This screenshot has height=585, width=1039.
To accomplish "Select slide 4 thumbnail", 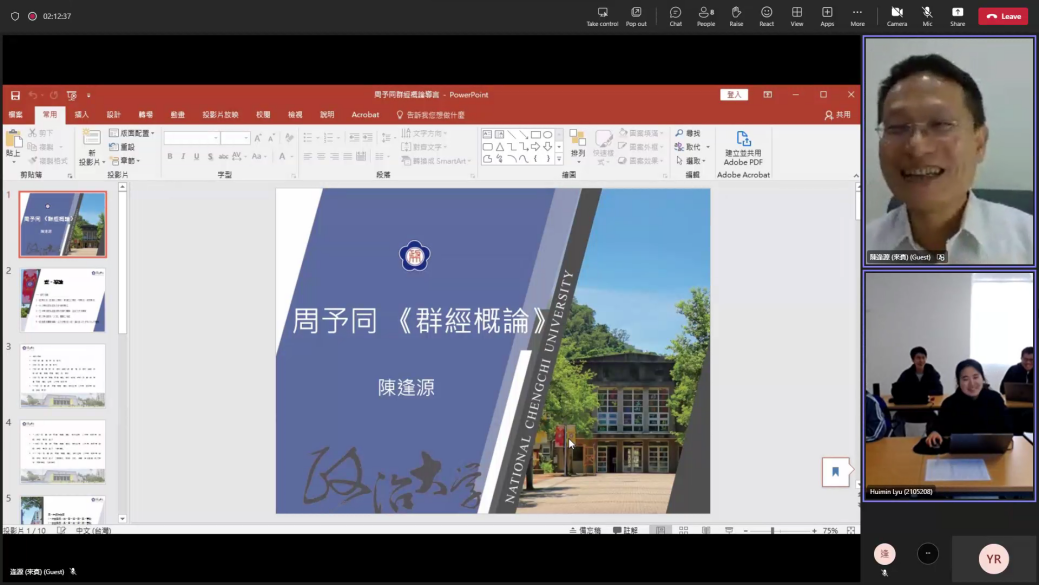I will [x=63, y=452].
